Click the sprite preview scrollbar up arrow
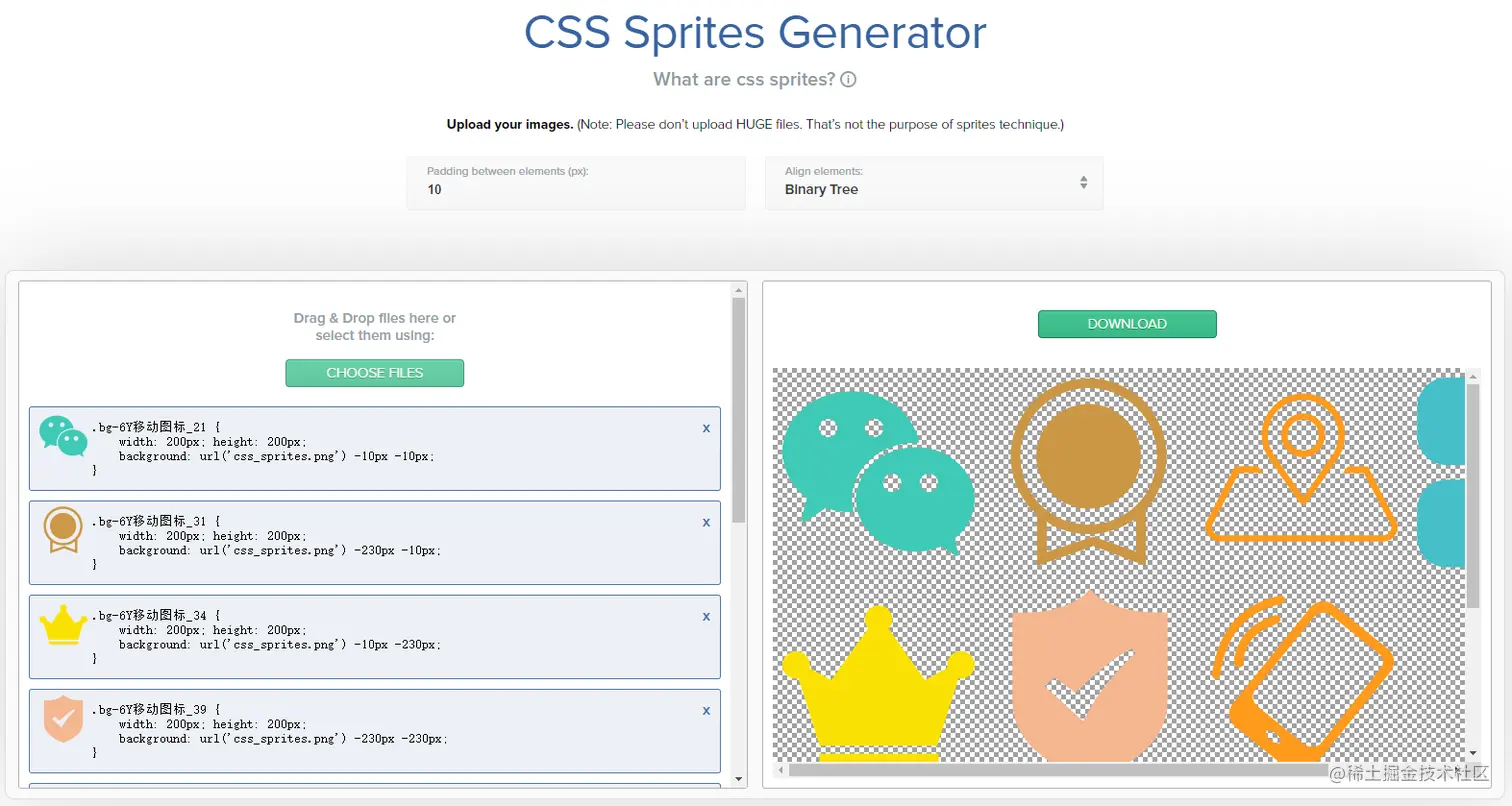The width and height of the screenshot is (1512, 806). tap(1473, 376)
